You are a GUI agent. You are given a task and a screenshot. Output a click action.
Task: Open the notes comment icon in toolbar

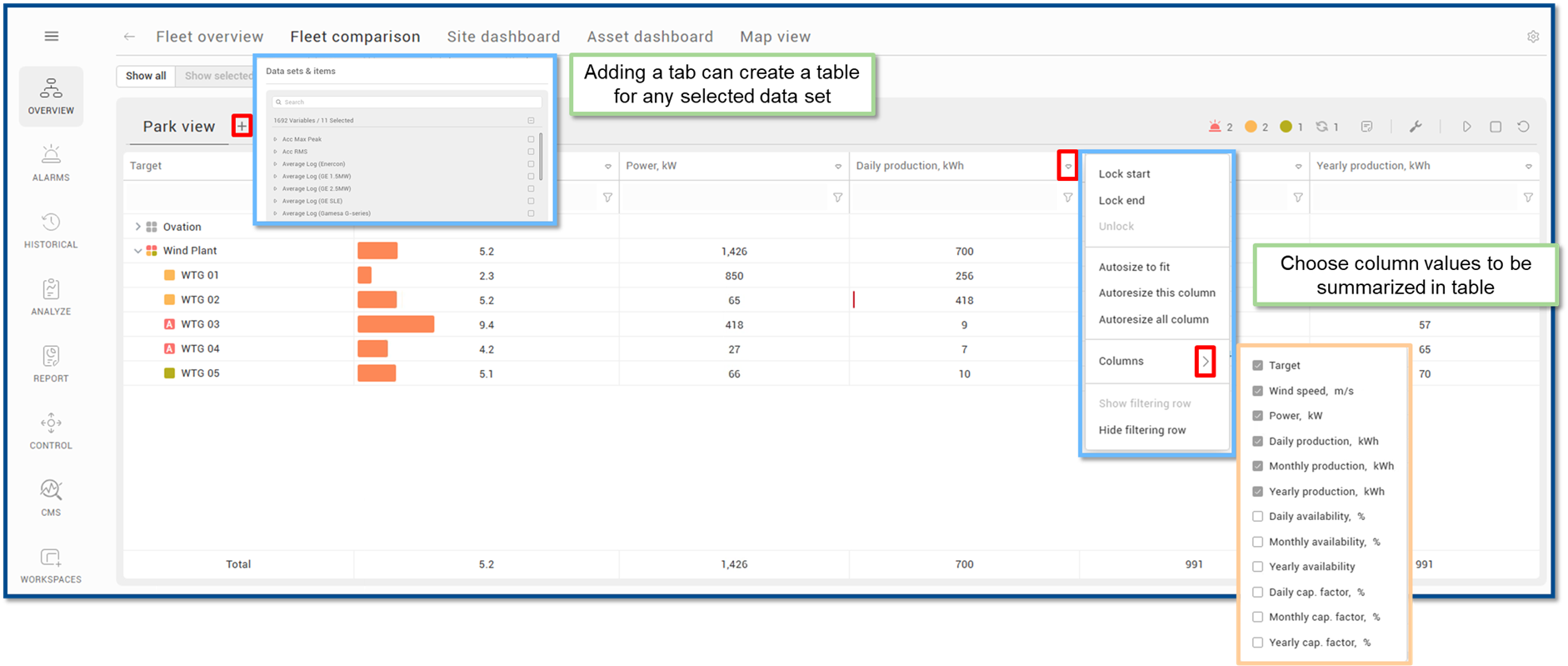tap(1366, 127)
